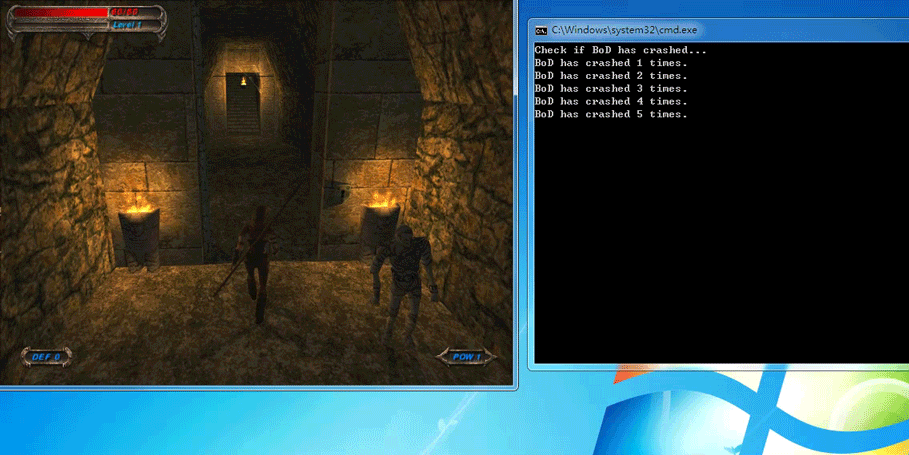Click the player character holding a staff
The height and width of the screenshot is (455, 909).
coord(255,264)
